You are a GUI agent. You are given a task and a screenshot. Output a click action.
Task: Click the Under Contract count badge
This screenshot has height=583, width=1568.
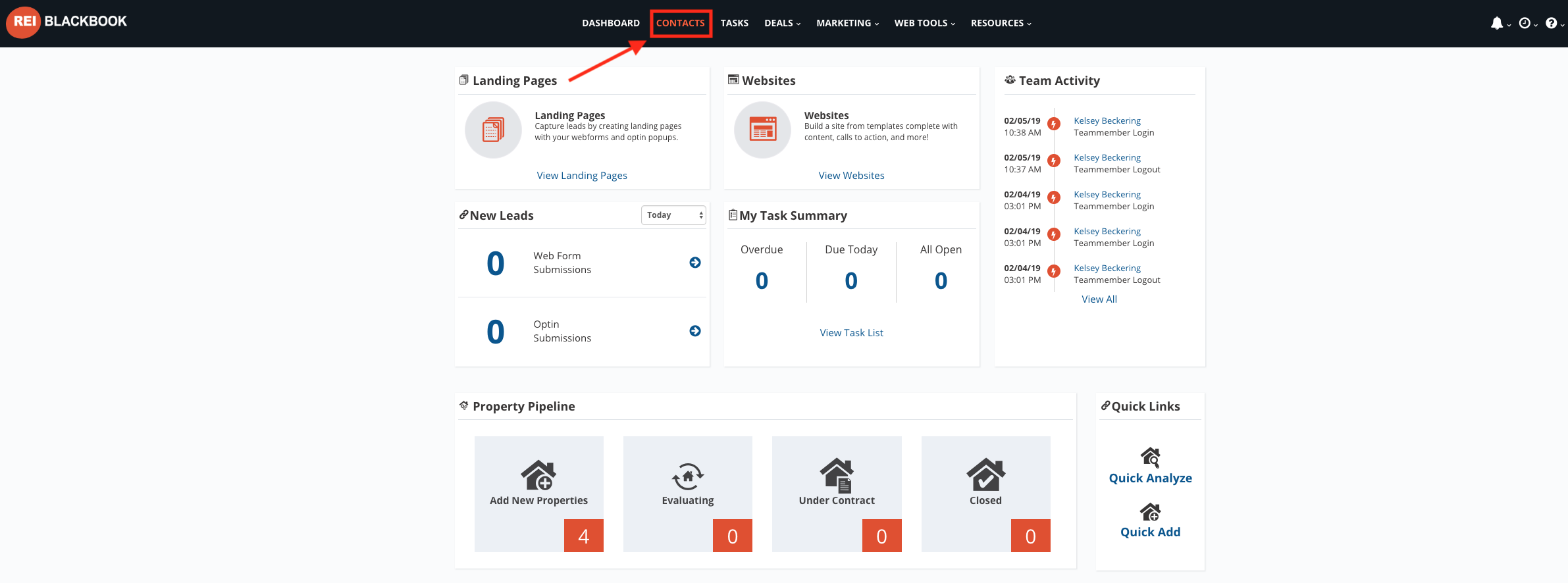tap(881, 536)
